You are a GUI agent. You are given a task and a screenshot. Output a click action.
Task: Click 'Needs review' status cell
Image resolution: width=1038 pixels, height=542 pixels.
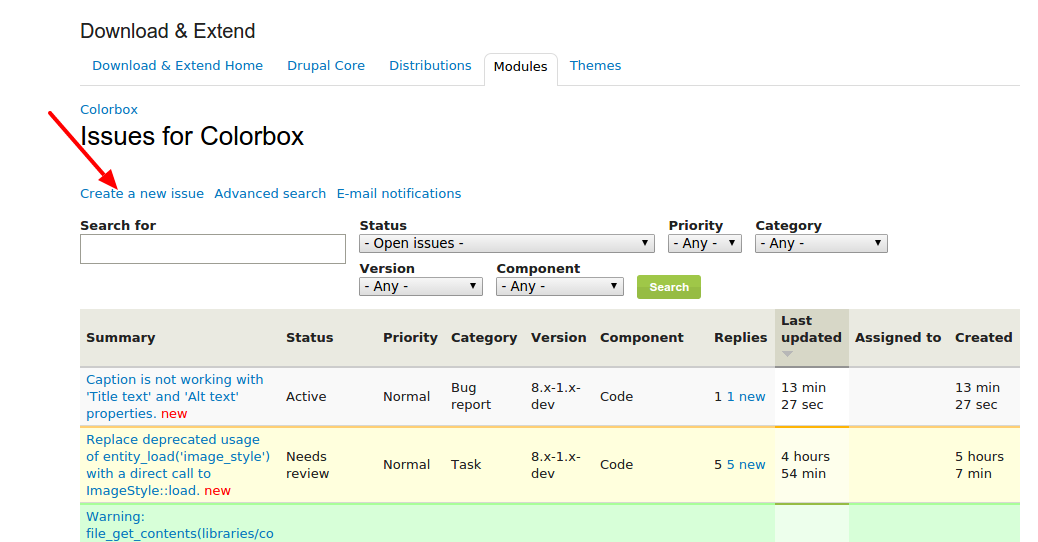[x=307, y=465]
